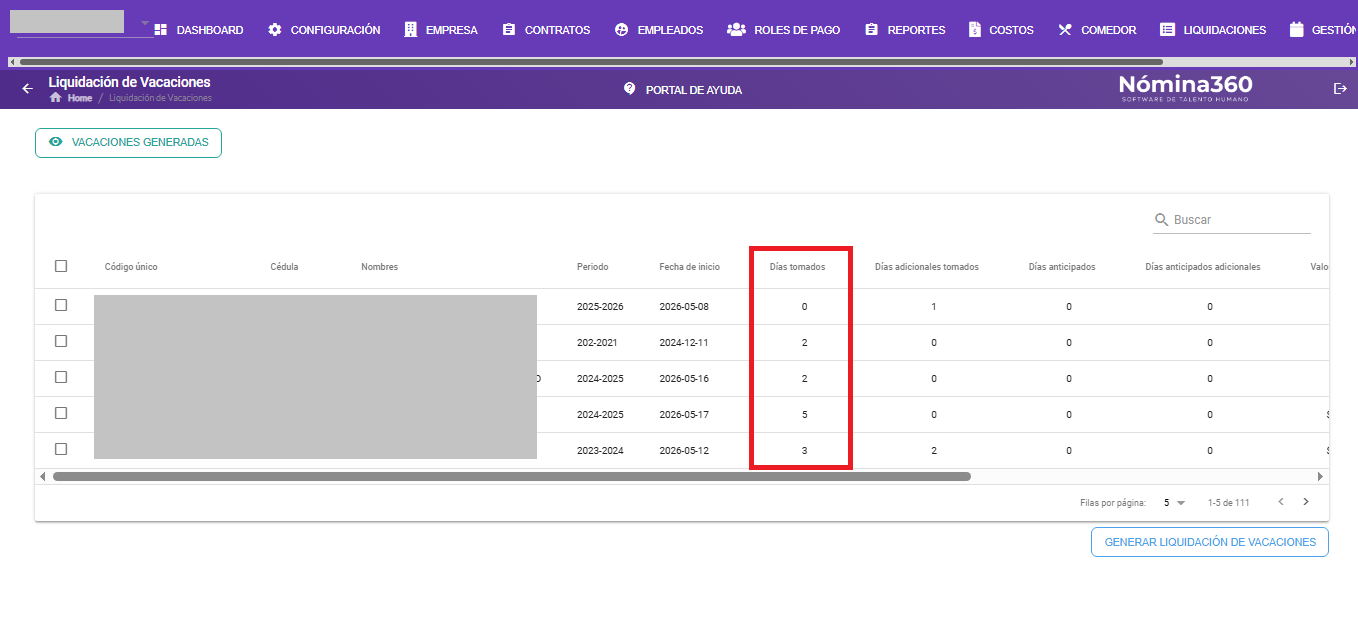Check the row starting 2026-05-16
This screenshot has width=1358, height=628.
coord(61,377)
